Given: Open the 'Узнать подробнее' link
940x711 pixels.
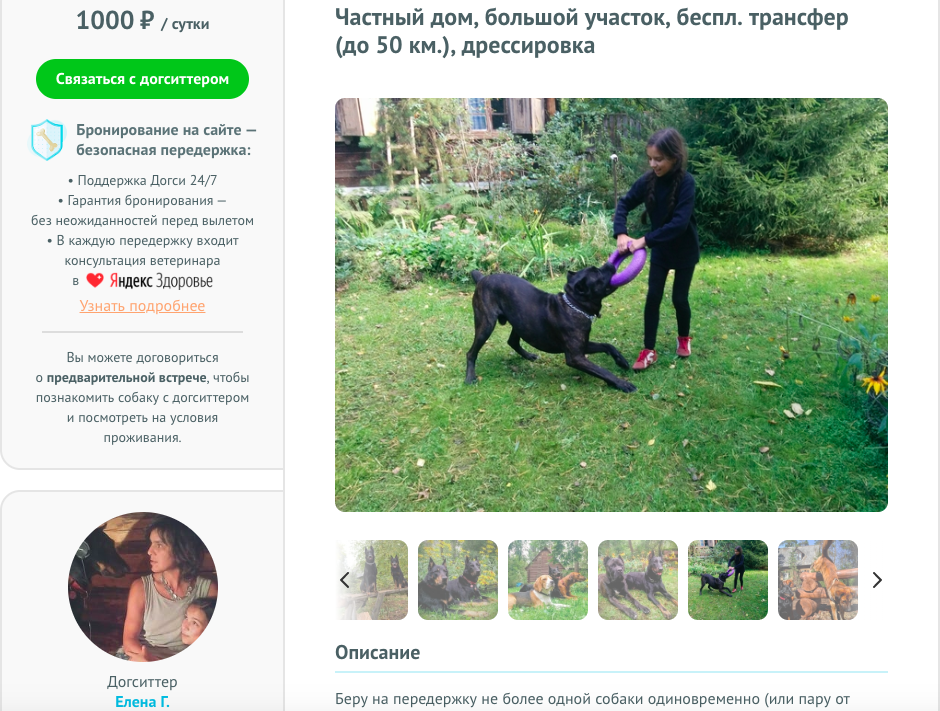Looking at the screenshot, I should tap(142, 306).
